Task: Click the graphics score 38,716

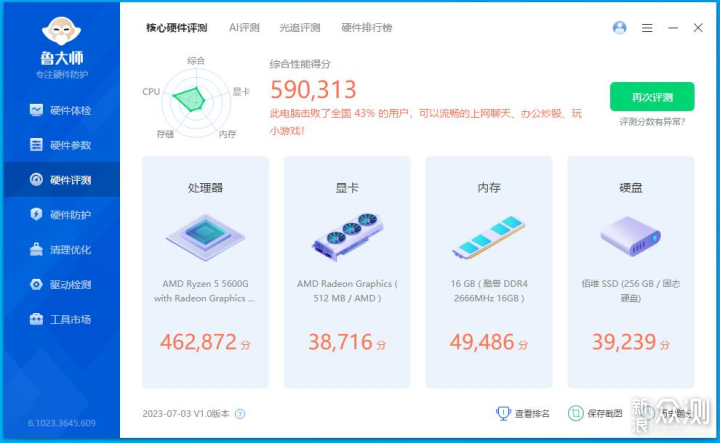Action: (x=340, y=342)
